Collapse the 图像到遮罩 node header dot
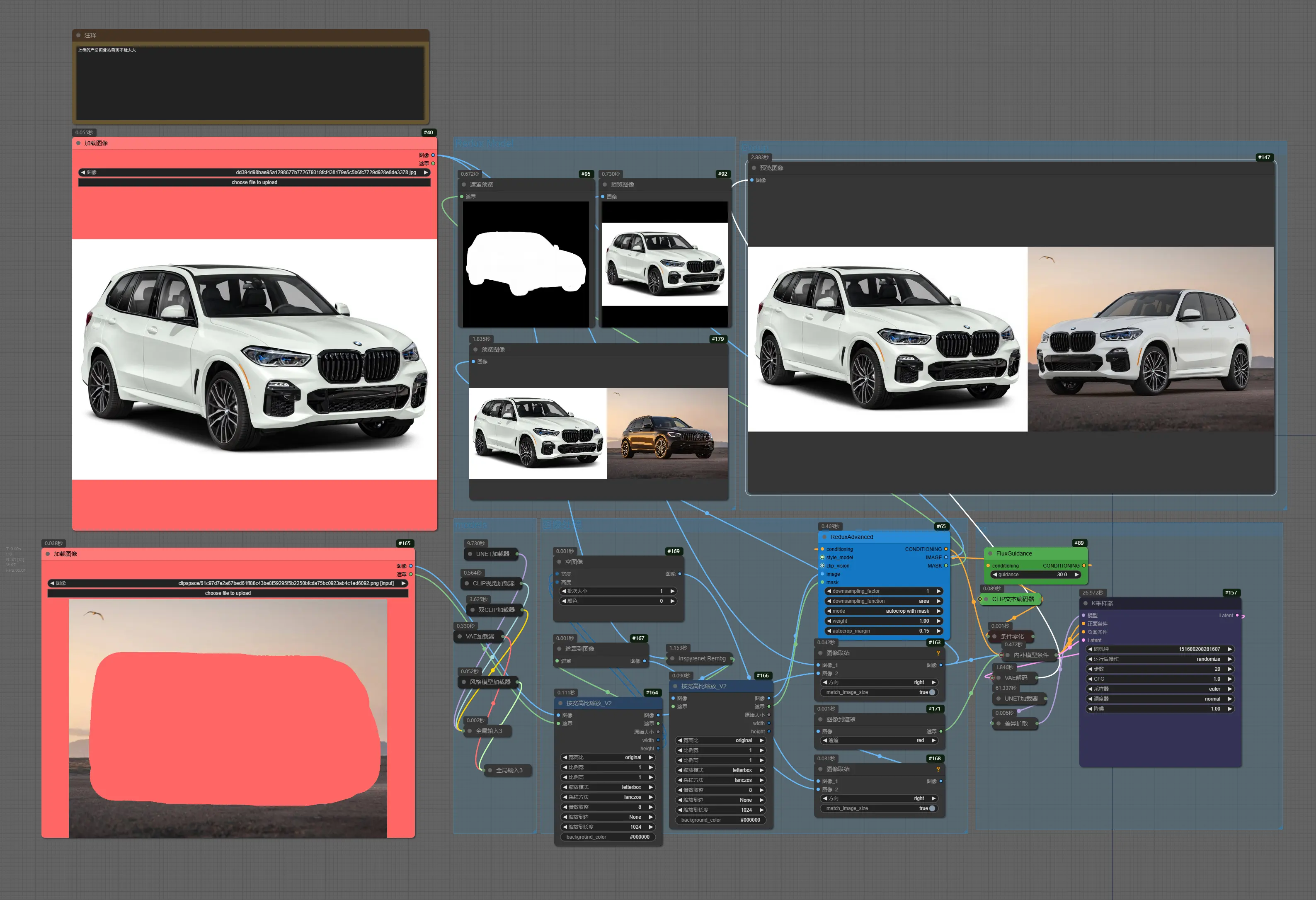 pyautogui.click(x=820, y=719)
